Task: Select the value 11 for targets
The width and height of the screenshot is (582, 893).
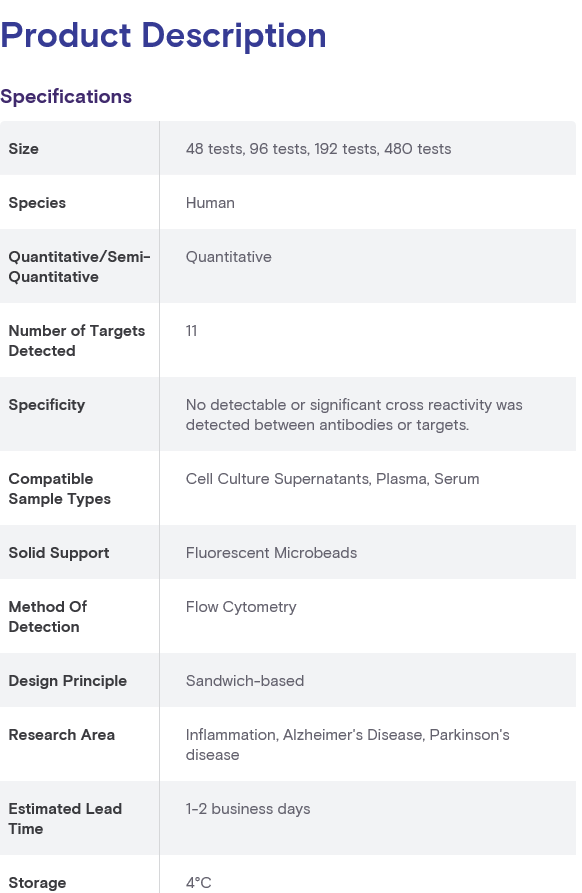Action: click(x=191, y=331)
